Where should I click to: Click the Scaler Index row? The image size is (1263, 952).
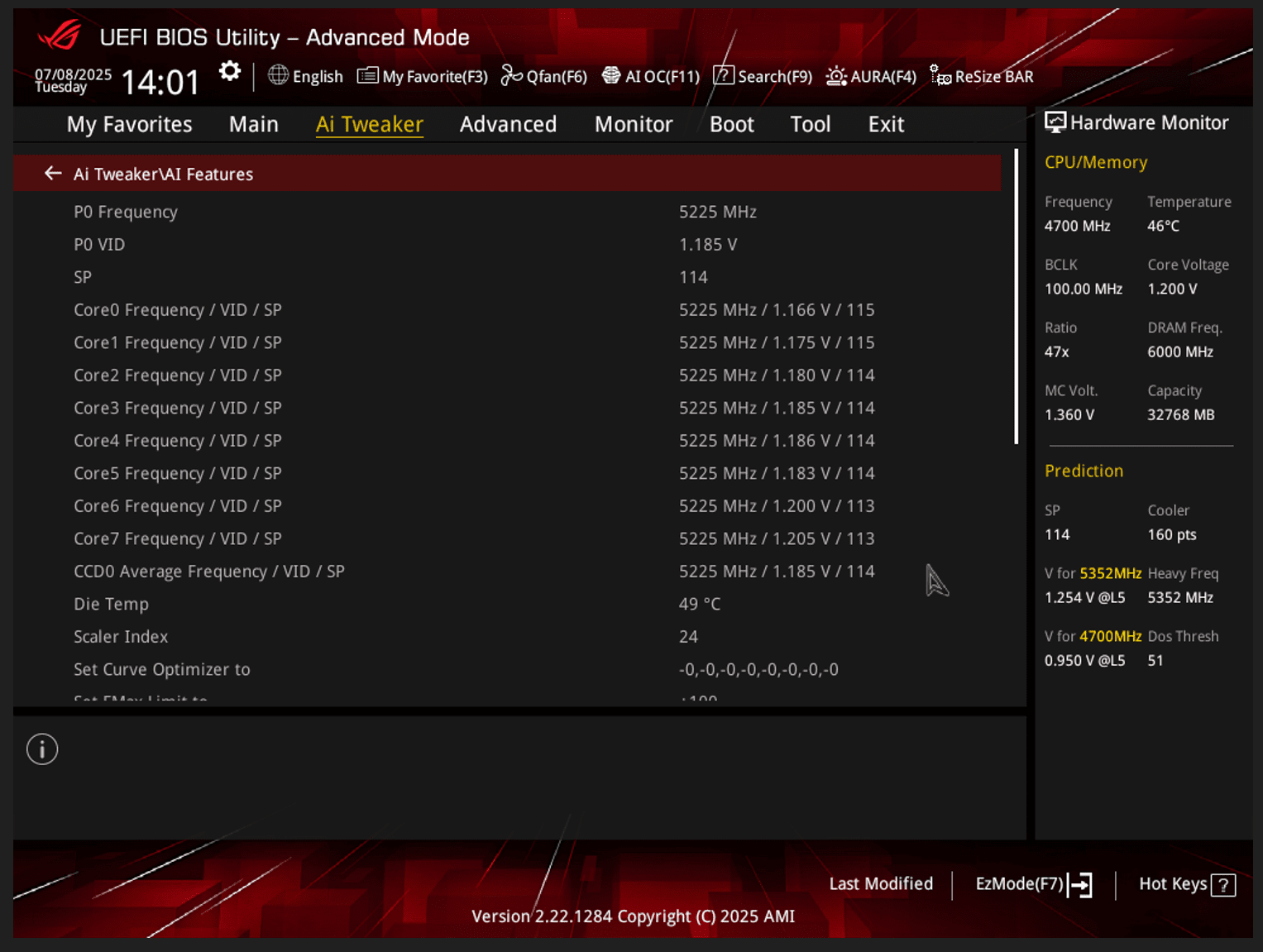(507, 636)
